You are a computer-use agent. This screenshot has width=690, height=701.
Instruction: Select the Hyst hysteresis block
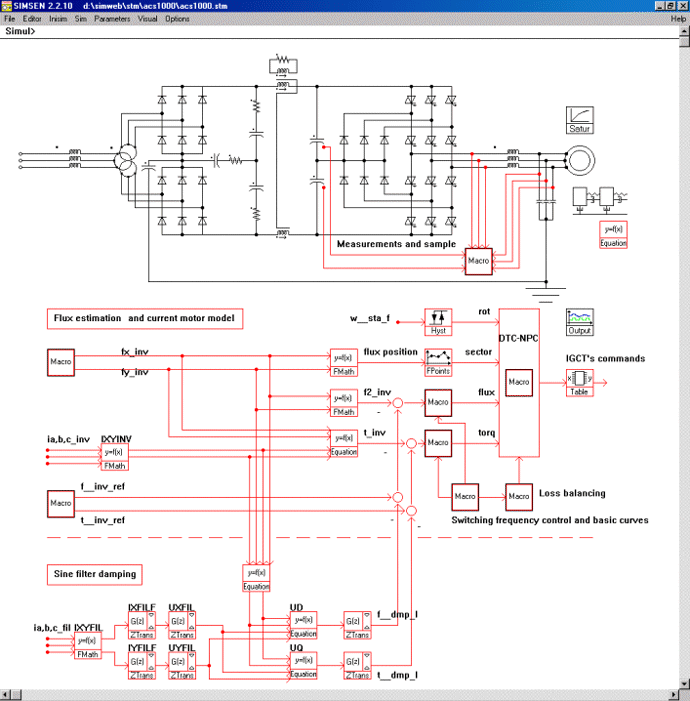click(x=438, y=322)
